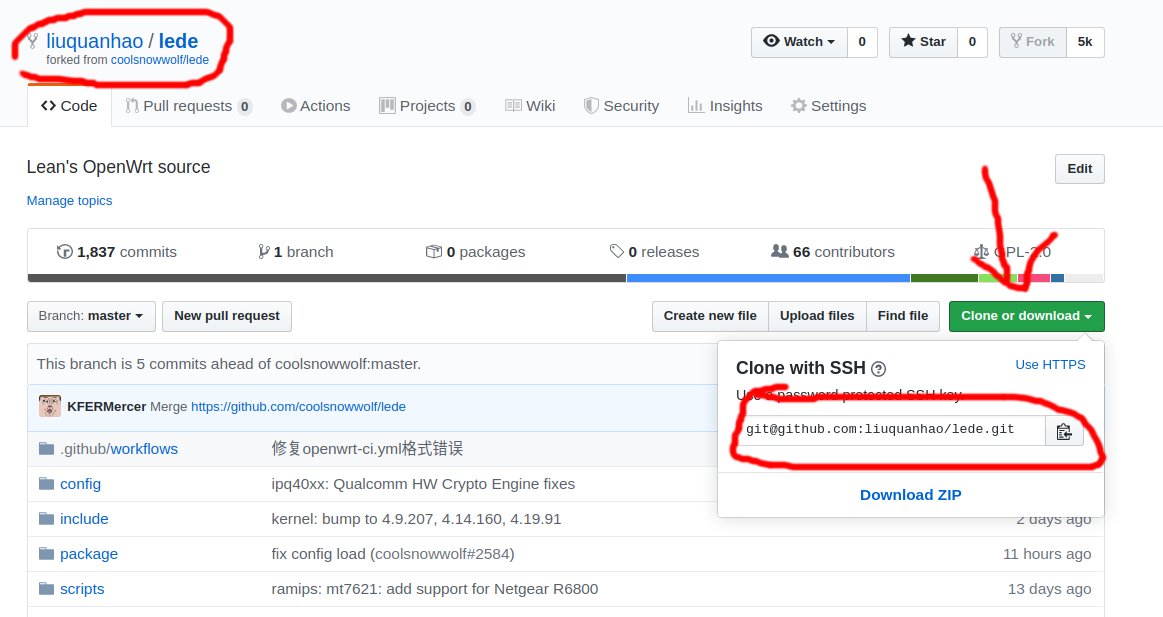Open Manage topics link
The width and height of the screenshot is (1163, 617).
70,200
